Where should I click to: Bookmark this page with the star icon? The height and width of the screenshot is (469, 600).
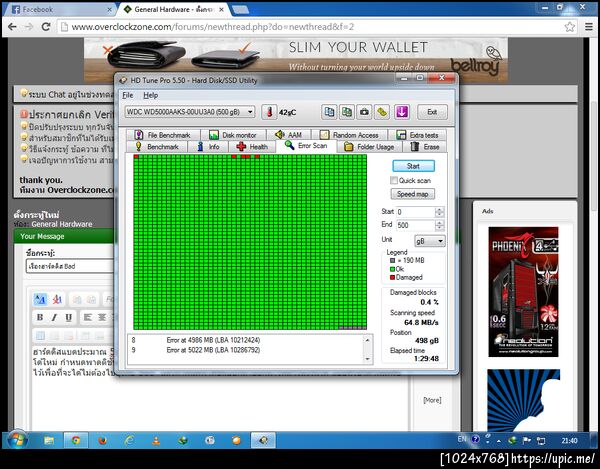coord(569,27)
